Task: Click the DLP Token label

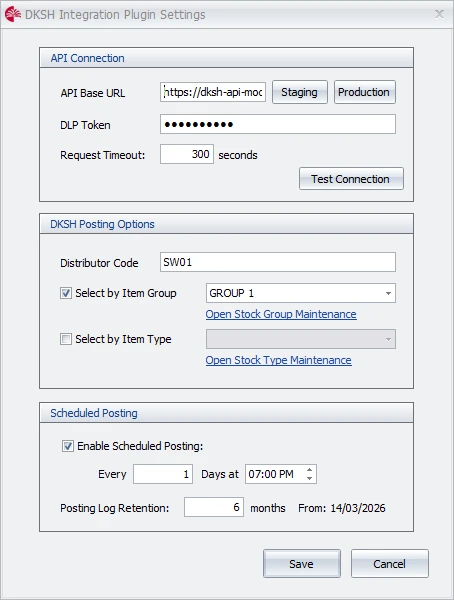Action: click(85, 125)
